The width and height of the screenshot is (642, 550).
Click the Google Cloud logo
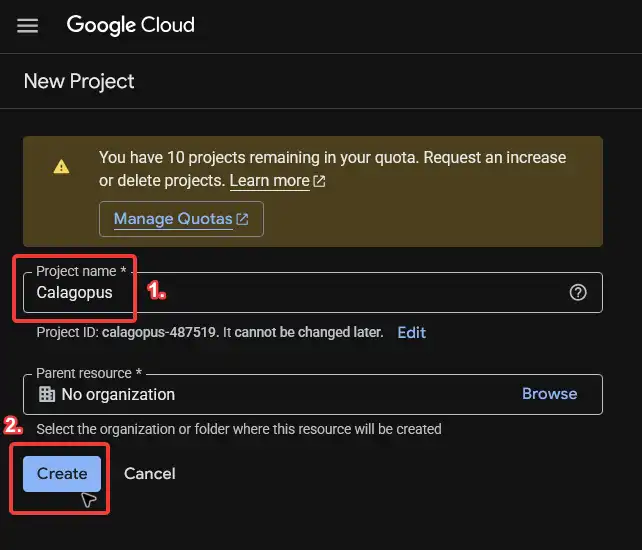[x=131, y=25]
